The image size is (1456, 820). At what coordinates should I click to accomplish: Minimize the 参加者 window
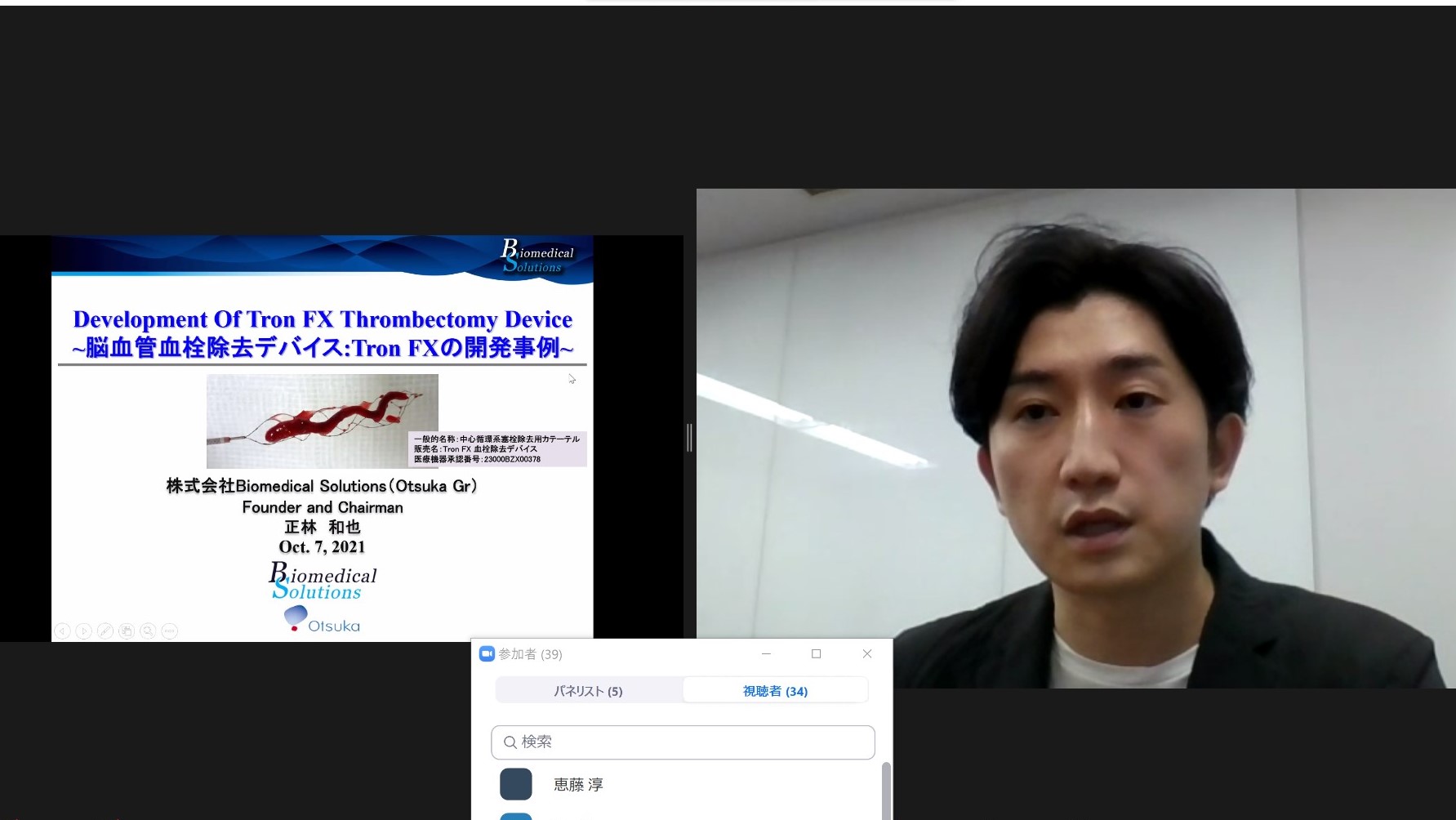(766, 653)
